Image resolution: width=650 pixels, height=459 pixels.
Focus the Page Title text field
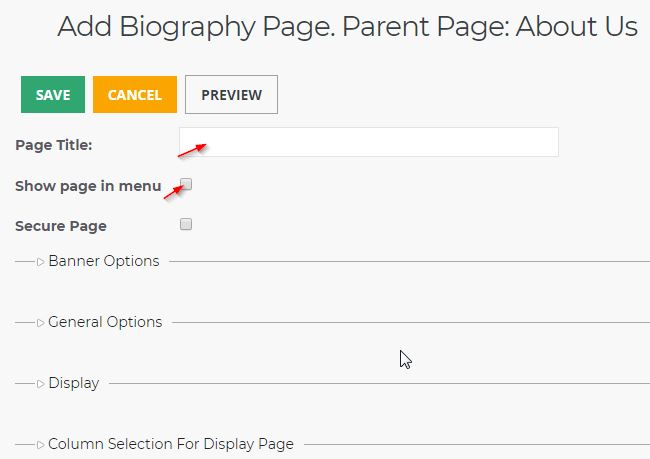(x=369, y=142)
